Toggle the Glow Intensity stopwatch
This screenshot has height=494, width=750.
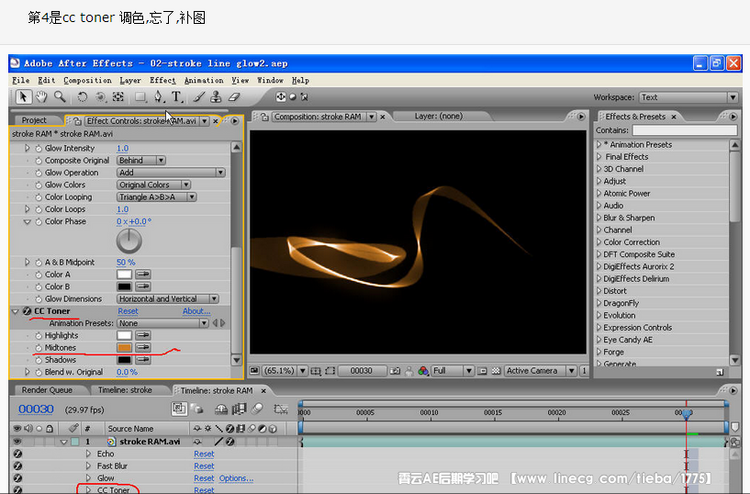coord(38,148)
